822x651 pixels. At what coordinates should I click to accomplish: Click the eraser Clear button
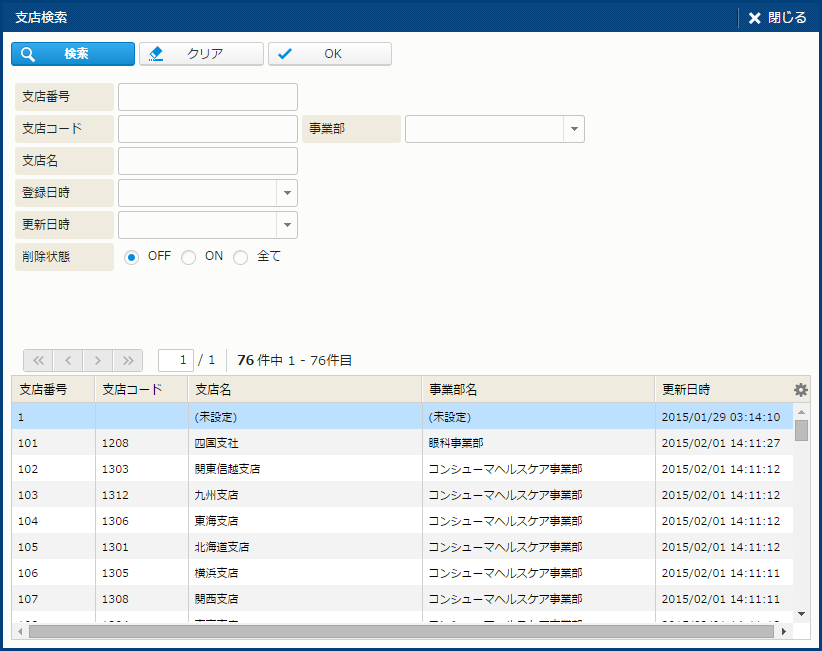coord(201,54)
